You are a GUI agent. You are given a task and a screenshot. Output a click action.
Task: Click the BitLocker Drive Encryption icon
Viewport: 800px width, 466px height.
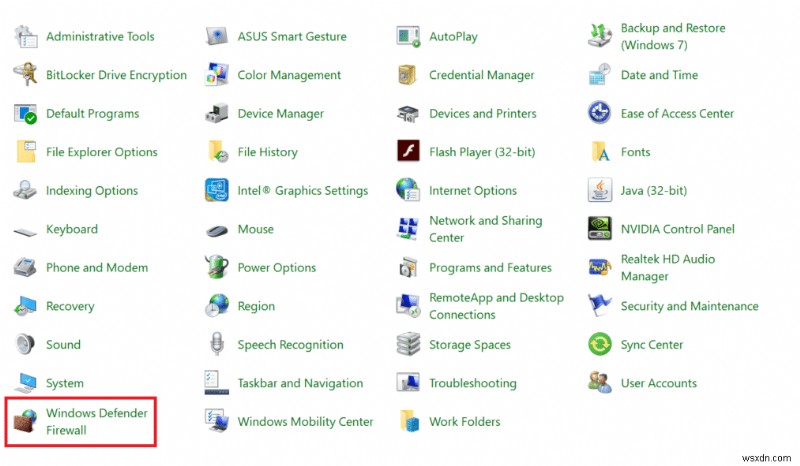25,75
